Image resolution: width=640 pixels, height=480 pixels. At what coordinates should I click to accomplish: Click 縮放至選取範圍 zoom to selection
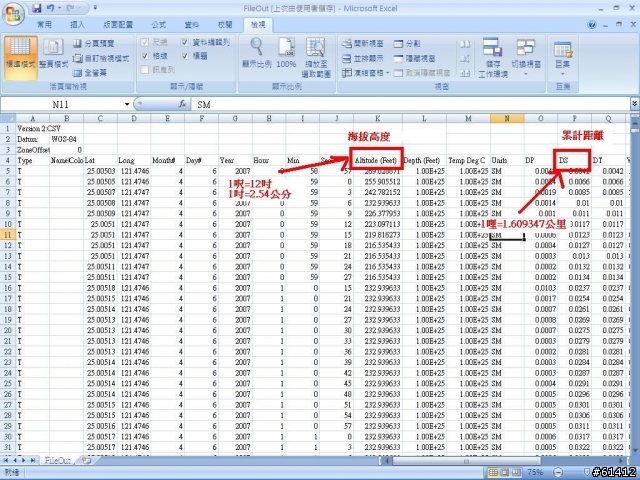(x=316, y=57)
